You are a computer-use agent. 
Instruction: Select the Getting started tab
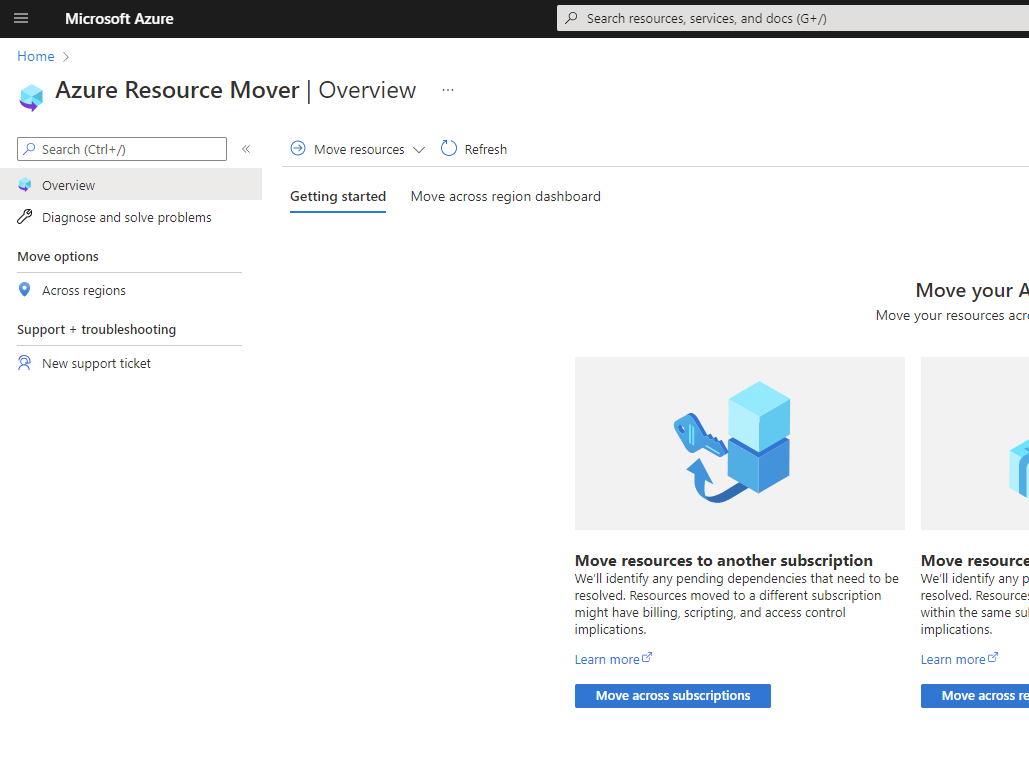[338, 196]
